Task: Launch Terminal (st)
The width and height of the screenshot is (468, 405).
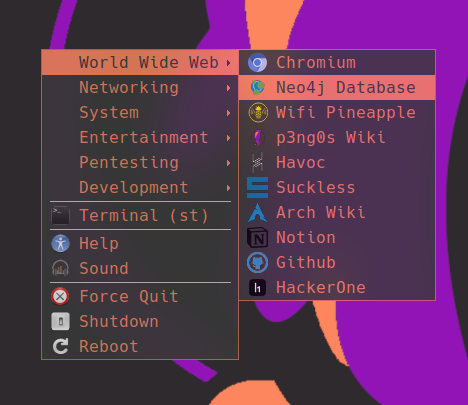Action: (140, 215)
